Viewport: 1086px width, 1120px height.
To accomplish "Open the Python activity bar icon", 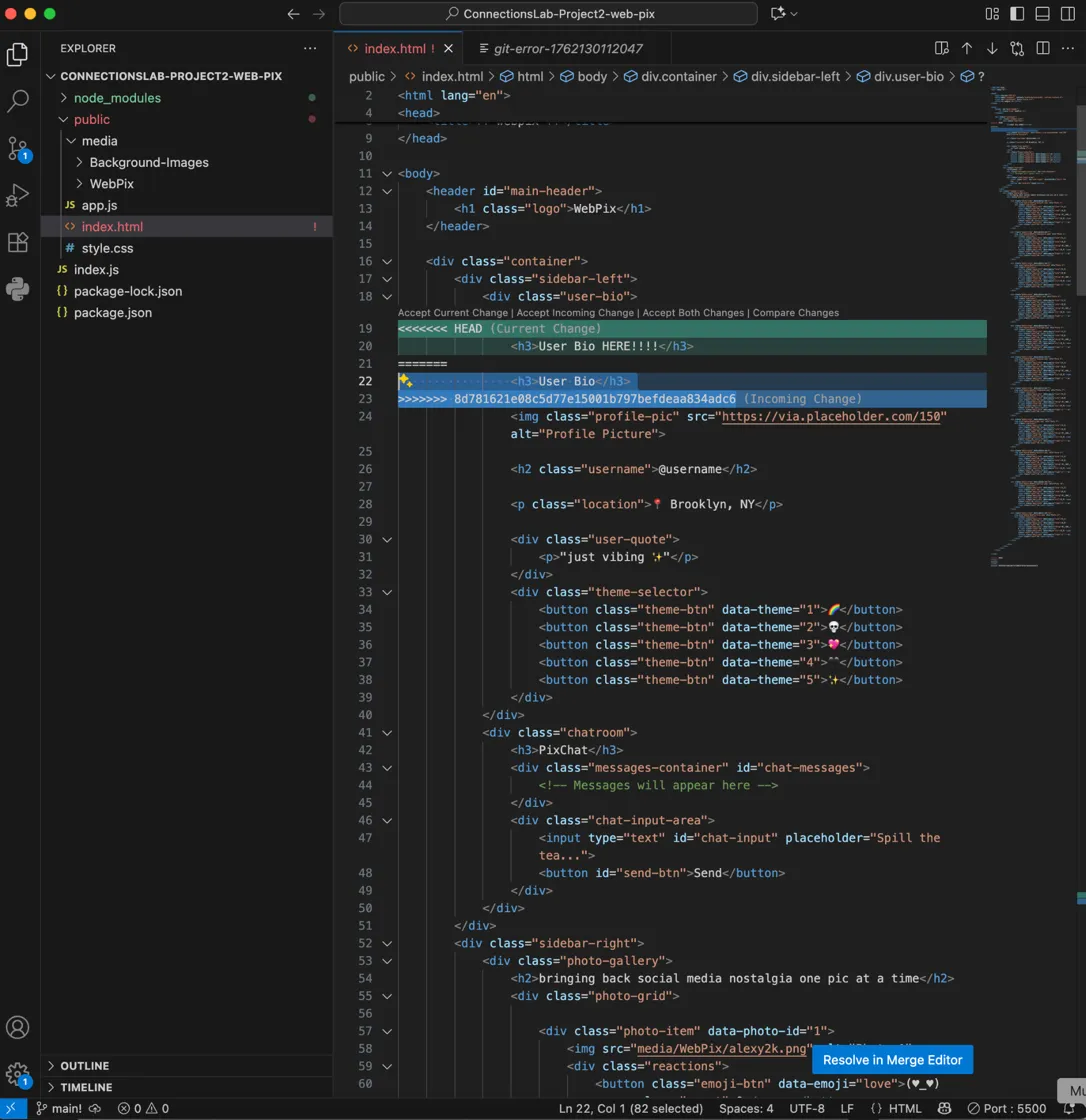I will pyautogui.click(x=18, y=289).
